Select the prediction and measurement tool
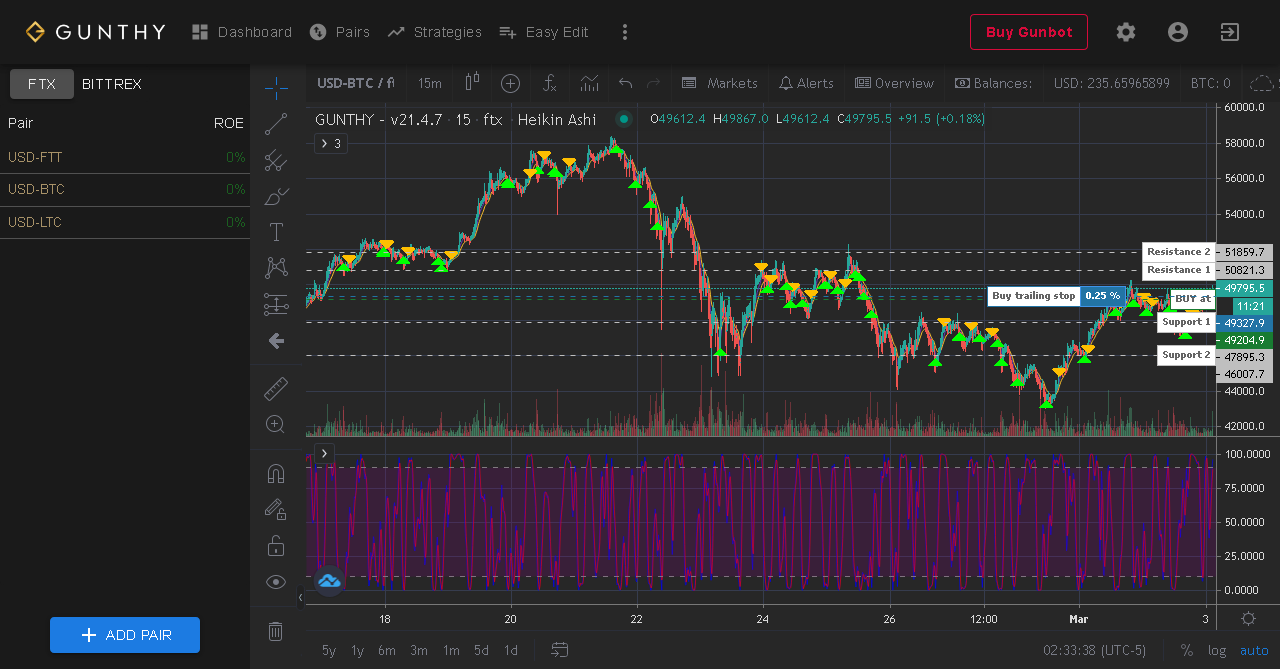Image resolution: width=1280 pixels, height=669 pixels. 276,304
